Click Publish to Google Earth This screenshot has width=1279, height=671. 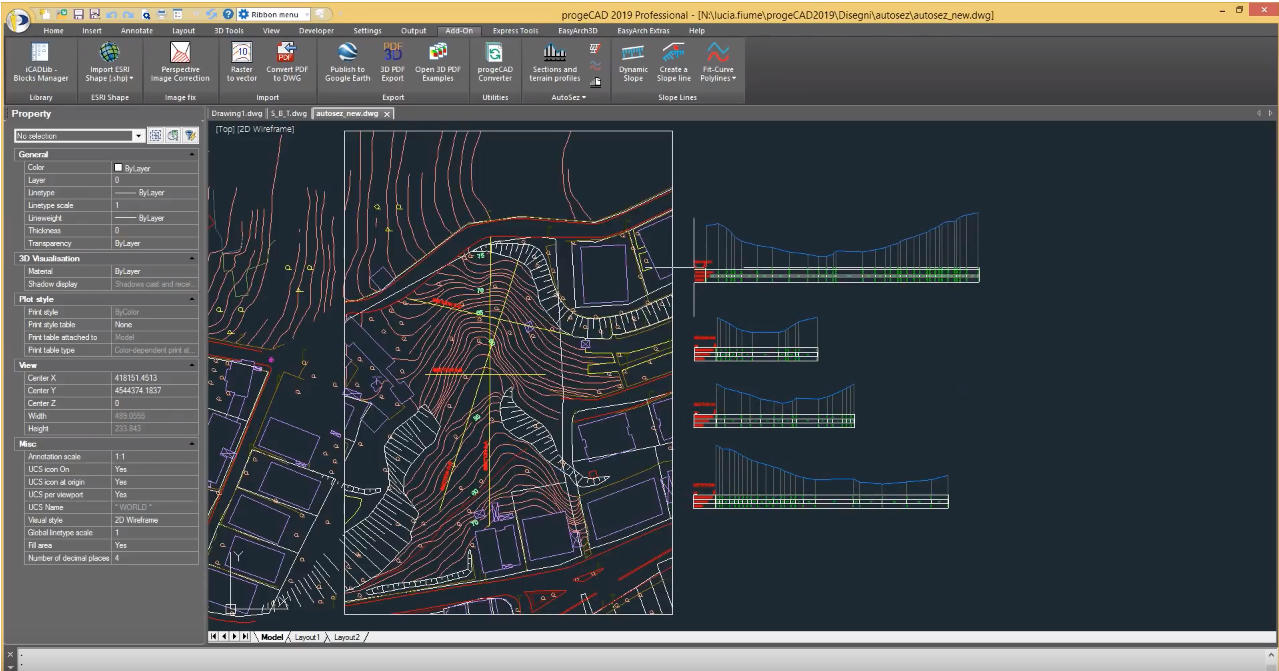(x=347, y=62)
